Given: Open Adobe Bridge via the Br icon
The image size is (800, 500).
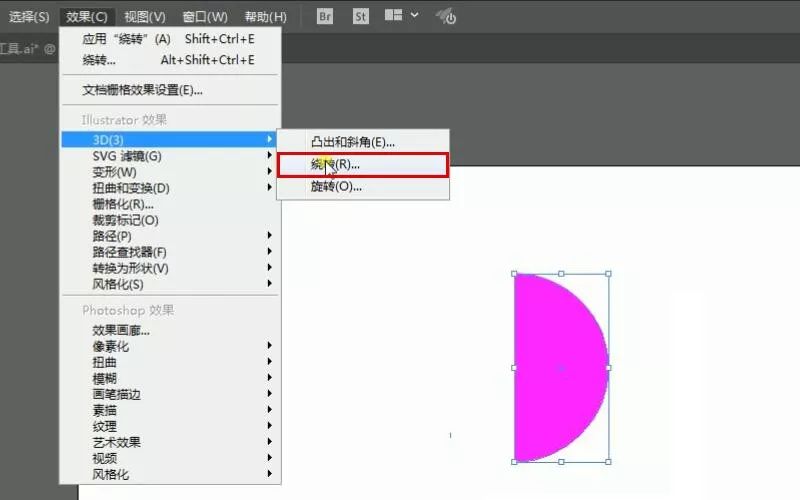Looking at the screenshot, I should pos(325,16).
